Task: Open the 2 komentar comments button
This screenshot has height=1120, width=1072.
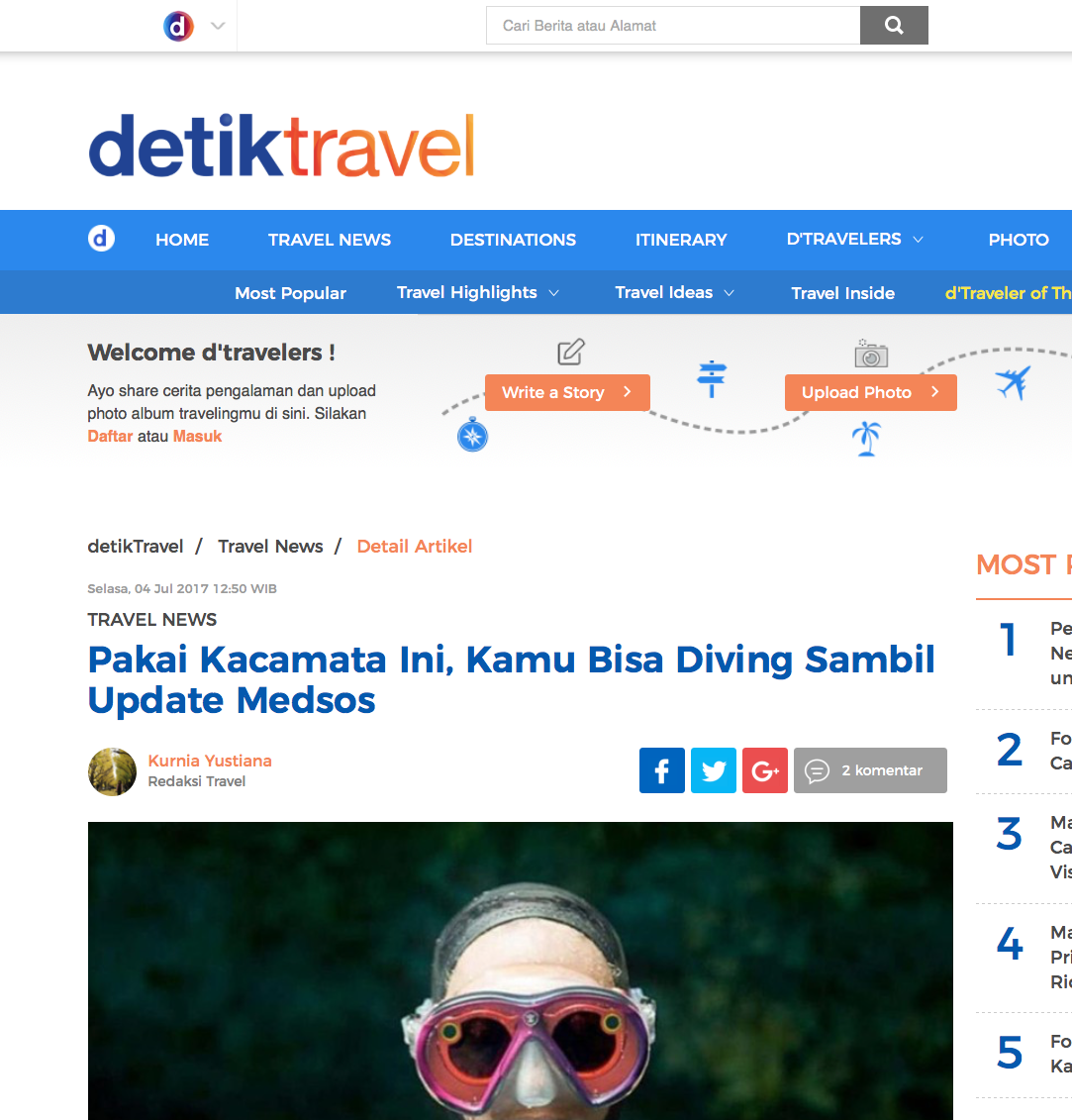Action: 870,770
